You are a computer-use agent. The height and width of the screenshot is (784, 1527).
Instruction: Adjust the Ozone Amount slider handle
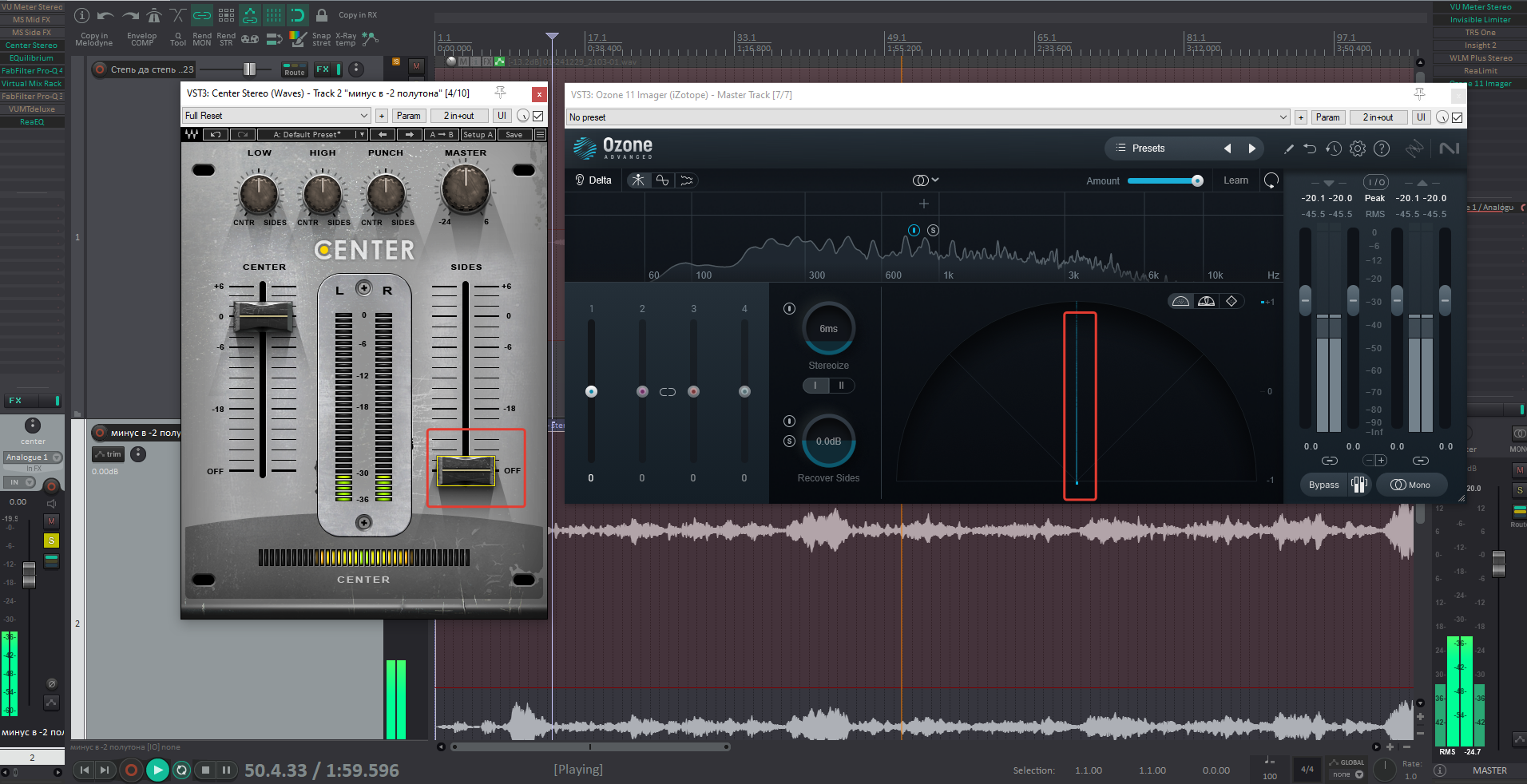pos(1197,181)
